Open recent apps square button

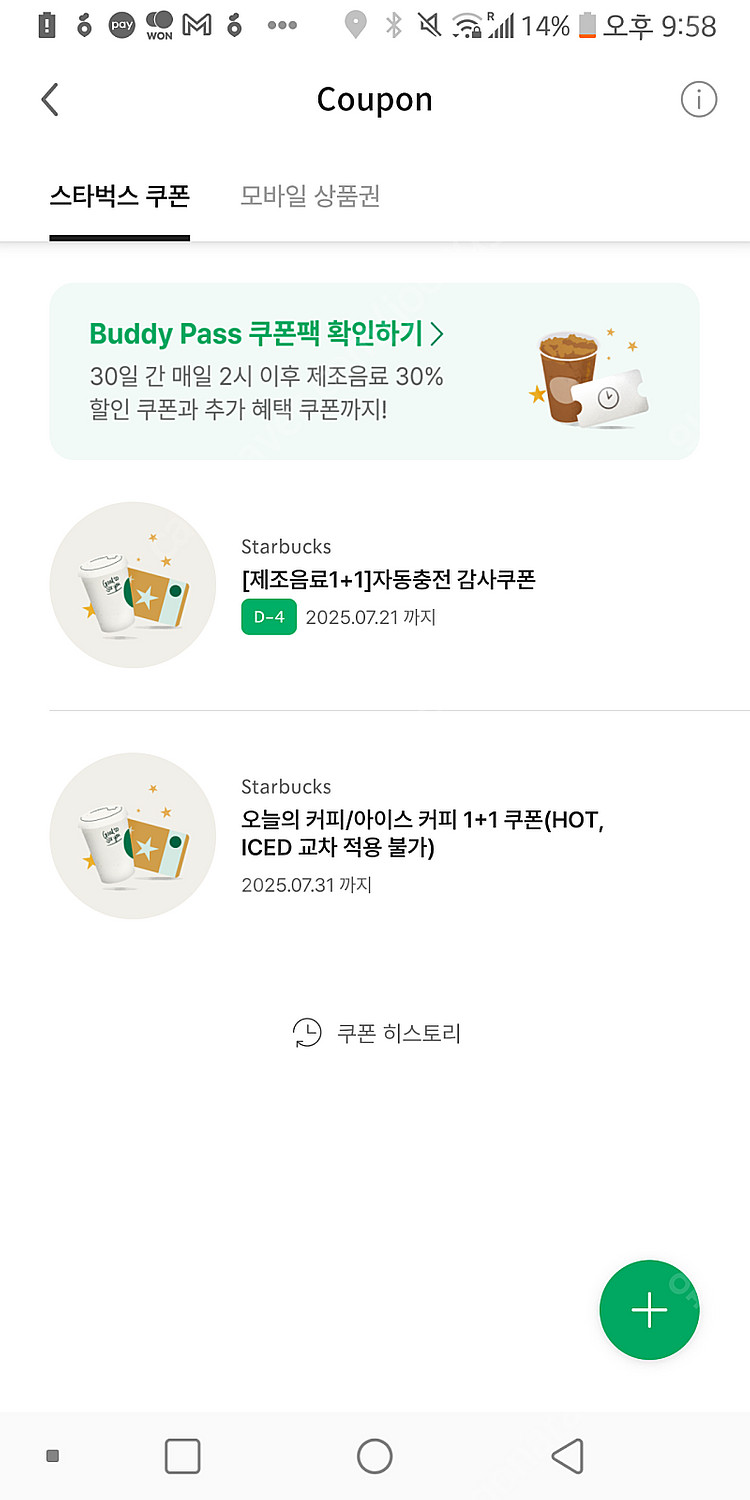pos(182,1456)
